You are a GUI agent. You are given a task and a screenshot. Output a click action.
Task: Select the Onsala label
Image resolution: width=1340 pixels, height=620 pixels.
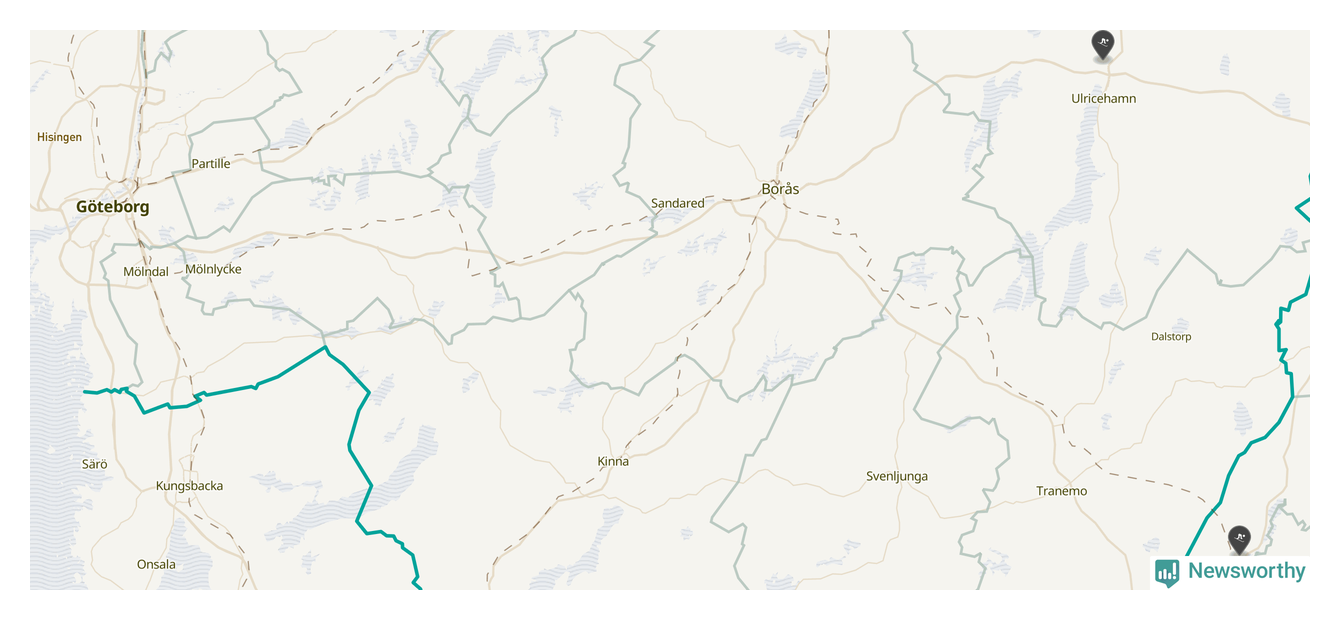(156, 564)
